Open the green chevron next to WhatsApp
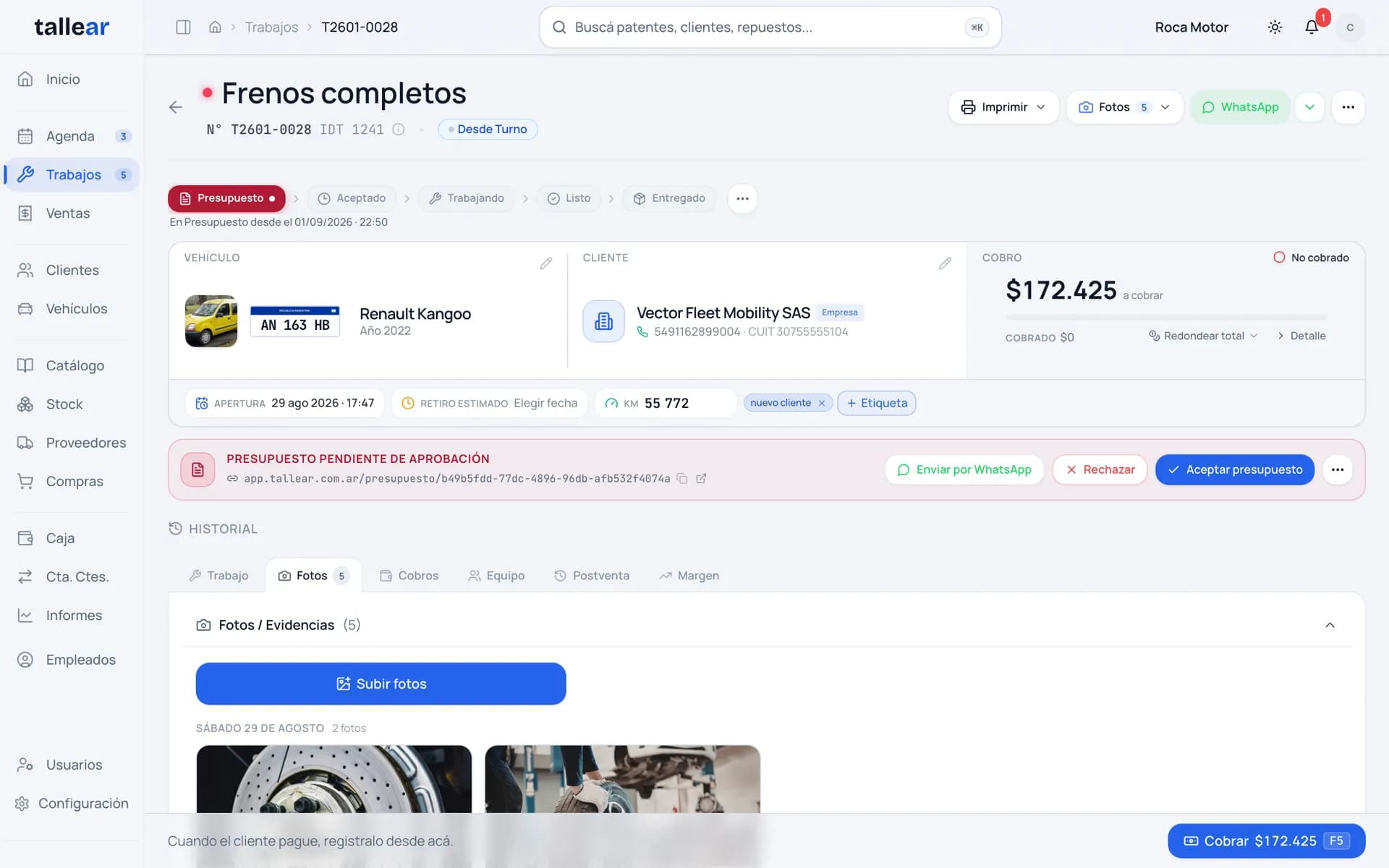The width and height of the screenshot is (1389, 868). (x=1309, y=107)
